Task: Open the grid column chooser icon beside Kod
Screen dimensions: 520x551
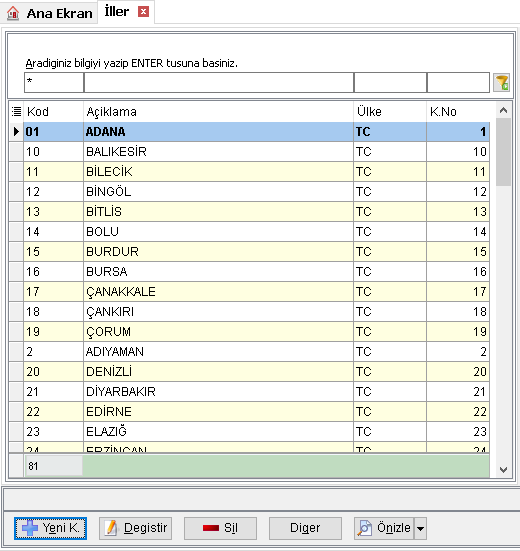Action: [x=16, y=112]
